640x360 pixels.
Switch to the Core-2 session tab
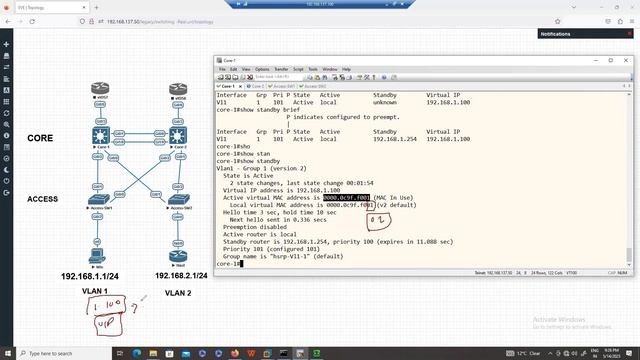(256, 87)
